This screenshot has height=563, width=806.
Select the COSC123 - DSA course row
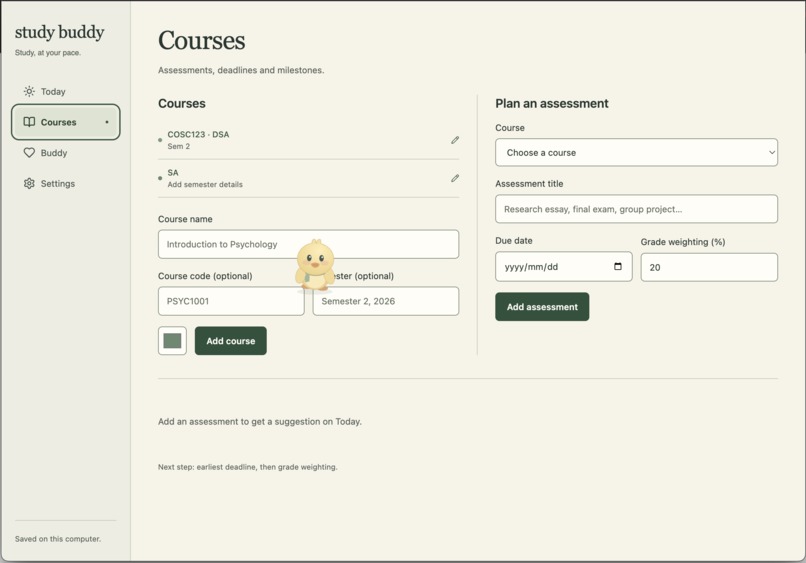coord(308,140)
